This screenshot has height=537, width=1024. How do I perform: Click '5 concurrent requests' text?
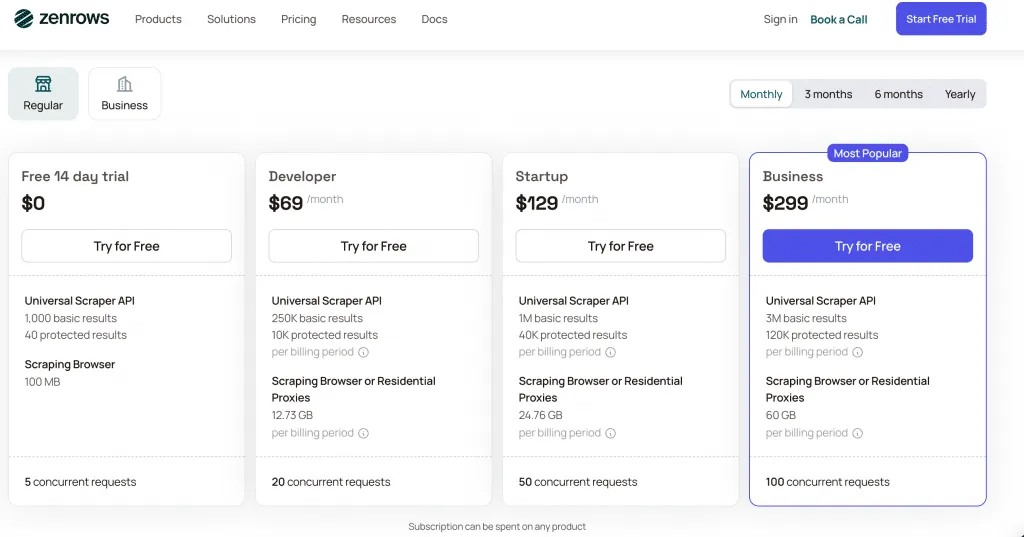[x=80, y=482]
